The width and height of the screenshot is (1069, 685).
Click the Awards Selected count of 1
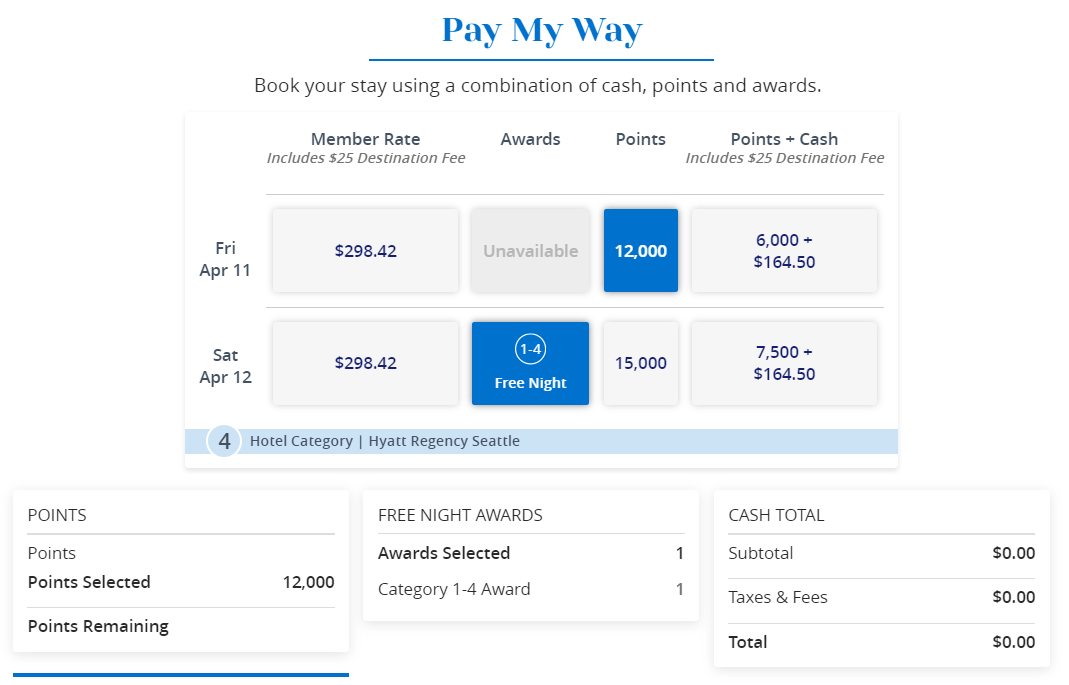[x=679, y=552]
